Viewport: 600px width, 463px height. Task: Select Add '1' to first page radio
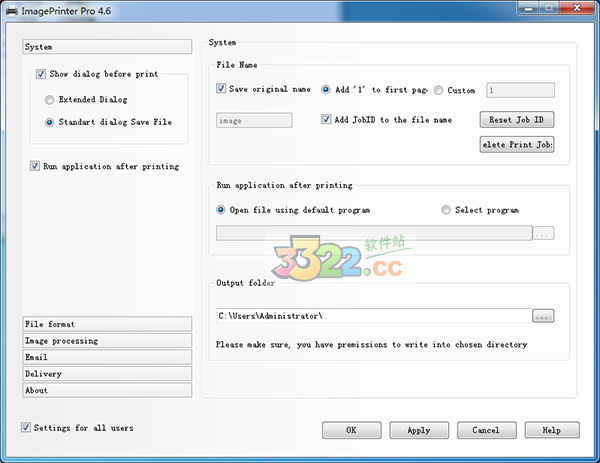click(326, 90)
